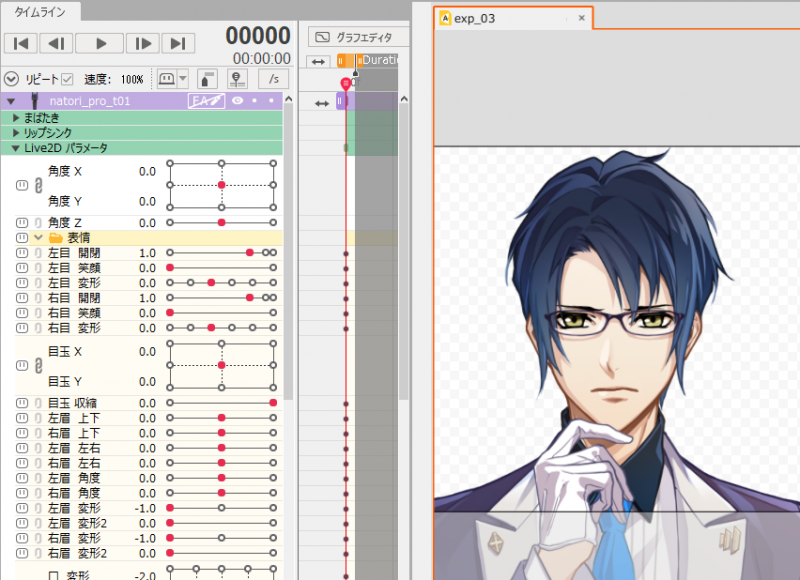Click key toggle icon for 左目 笑顔
Viewport: 800px width, 580px height.
(x=21, y=268)
